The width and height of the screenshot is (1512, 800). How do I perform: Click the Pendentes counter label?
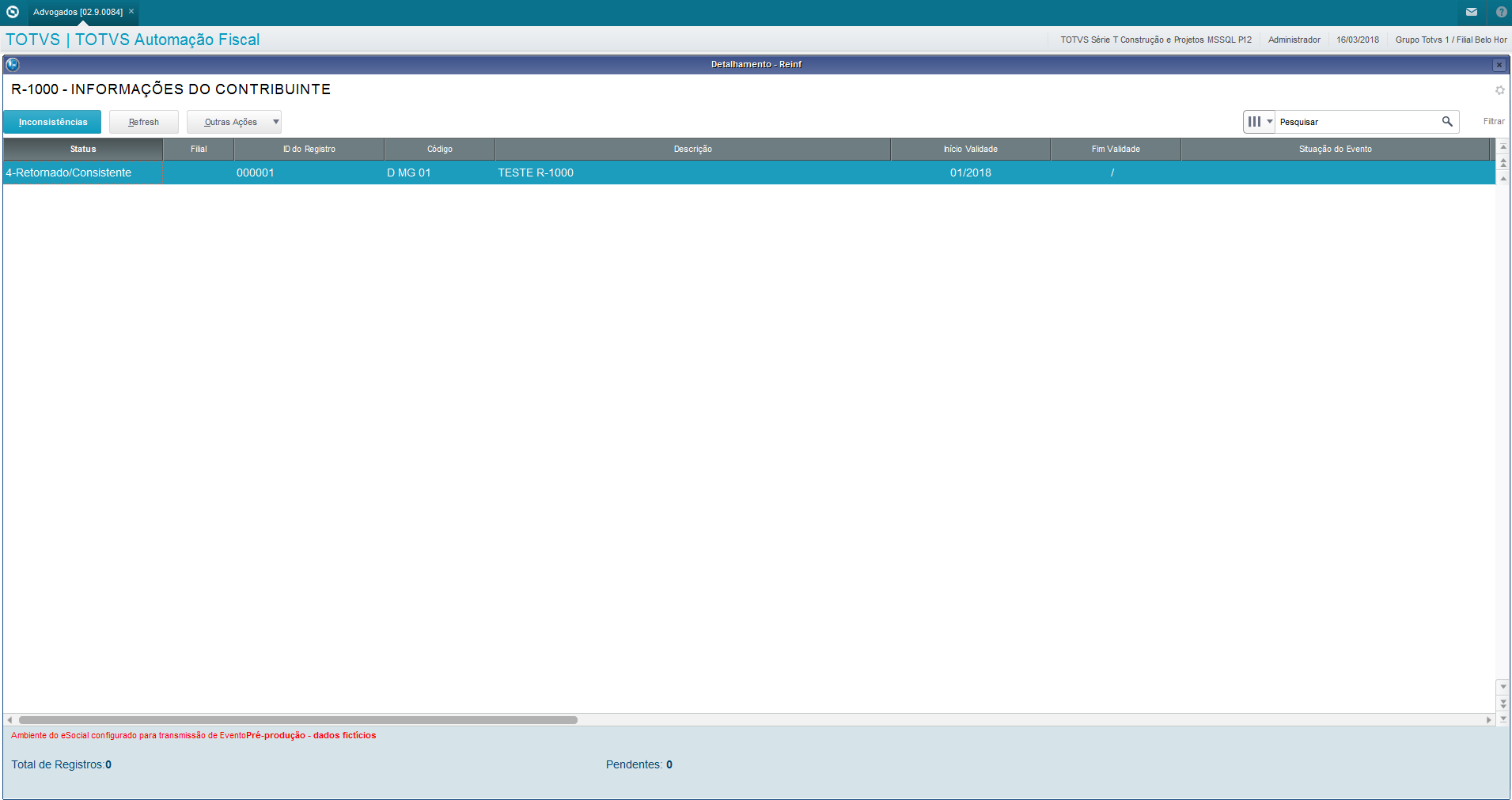point(639,764)
